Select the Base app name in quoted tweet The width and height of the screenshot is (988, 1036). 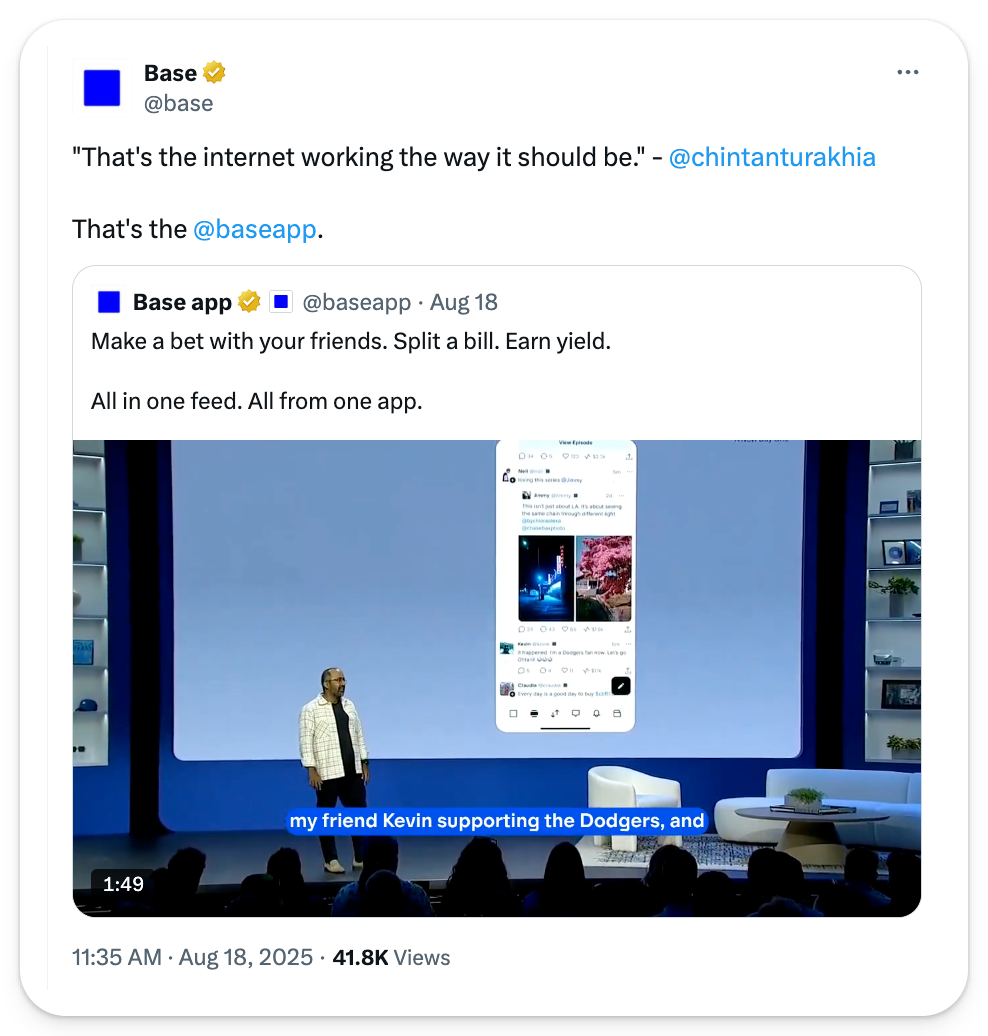point(182,302)
